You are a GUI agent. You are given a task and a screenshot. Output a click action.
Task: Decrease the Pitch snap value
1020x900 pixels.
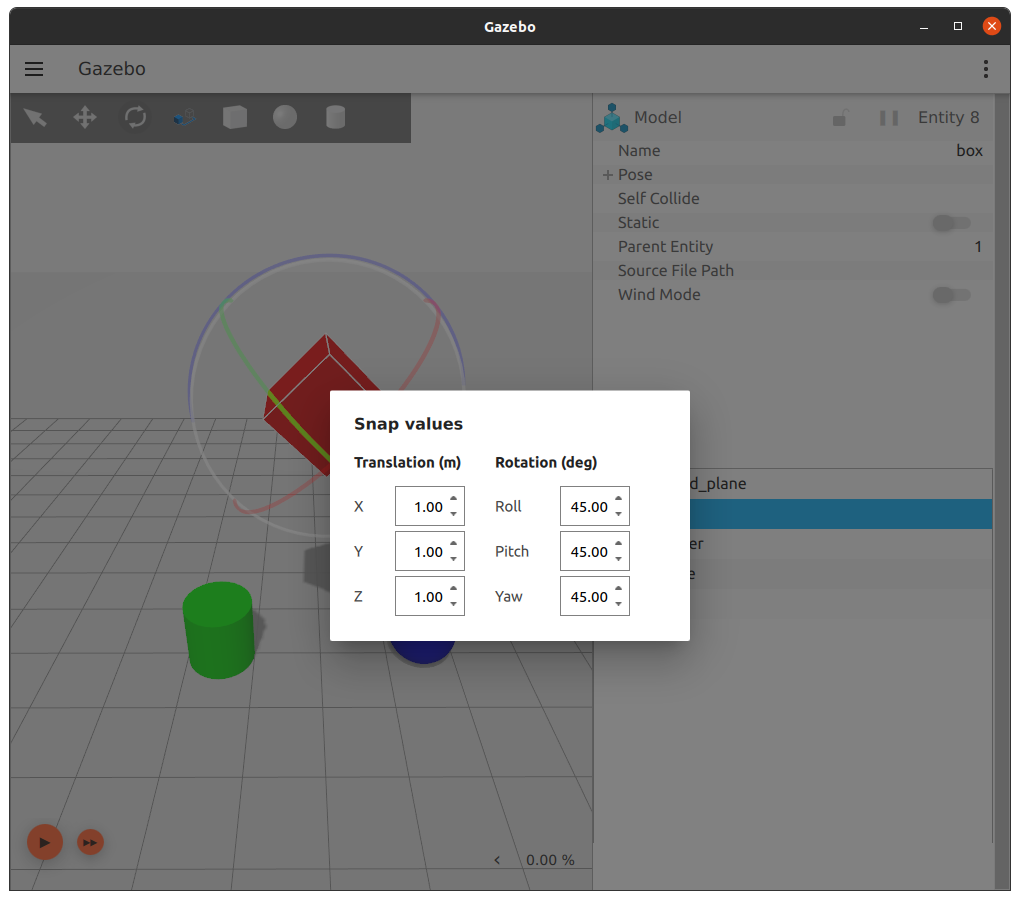click(x=619, y=559)
